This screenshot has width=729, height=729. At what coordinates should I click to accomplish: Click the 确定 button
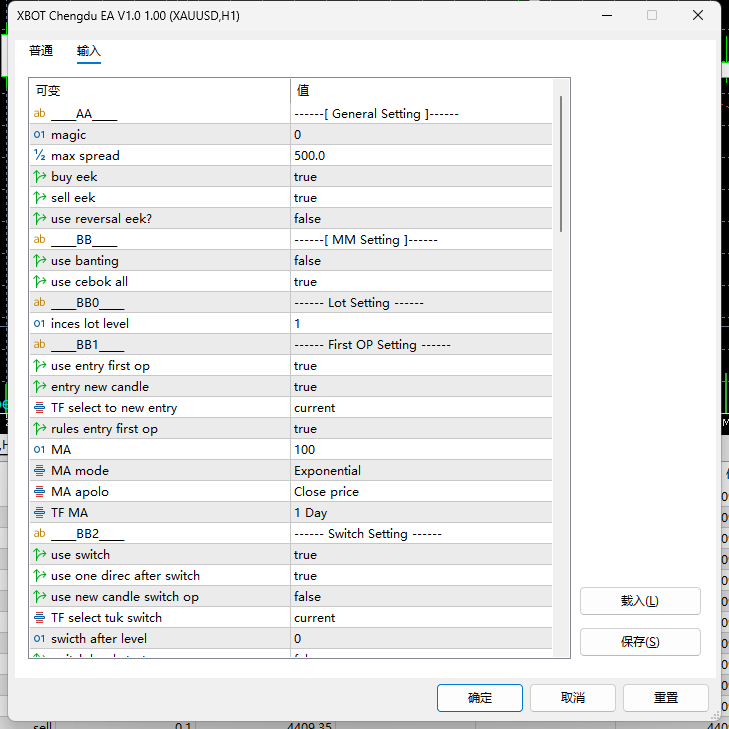[x=479, y=697]
